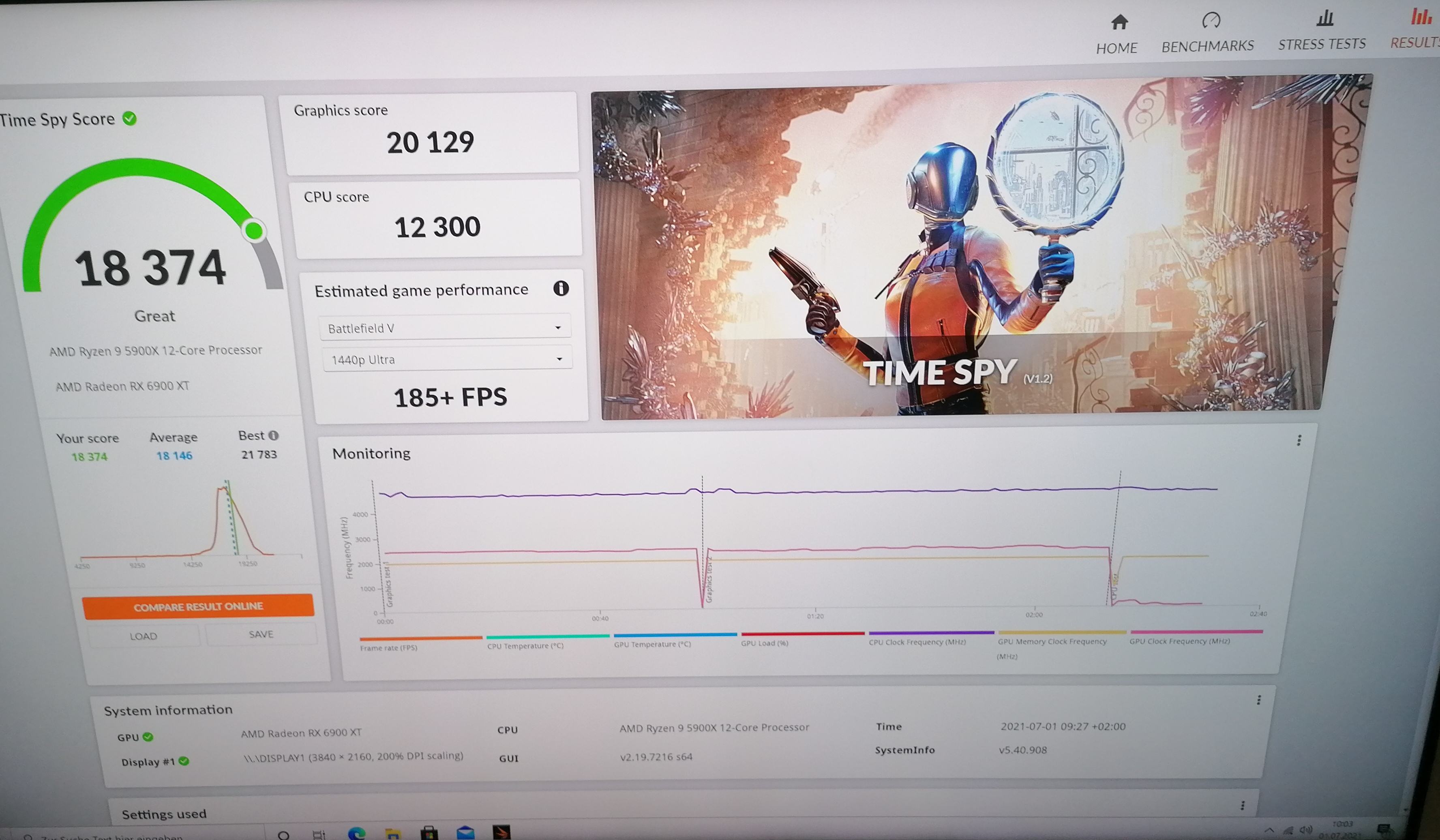Click the network icon in system tray

[1288, 830]
